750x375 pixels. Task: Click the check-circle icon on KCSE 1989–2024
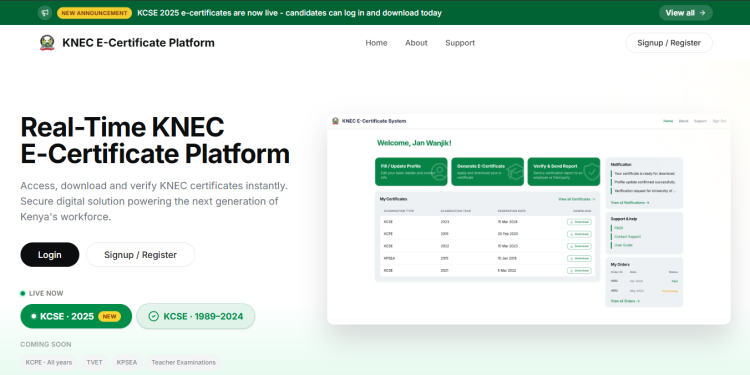click(154, 316)
